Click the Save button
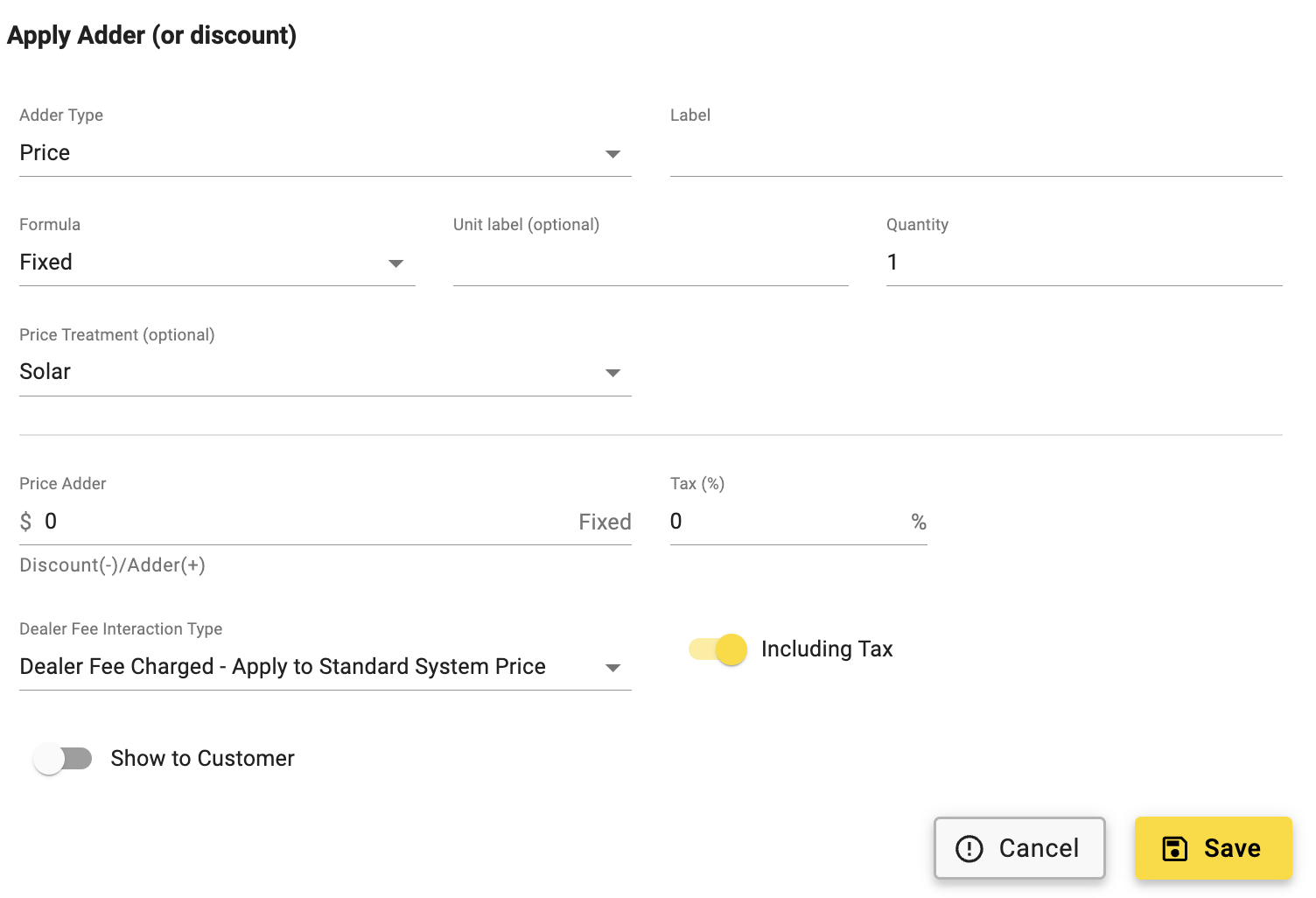 tap(1213, 848)
